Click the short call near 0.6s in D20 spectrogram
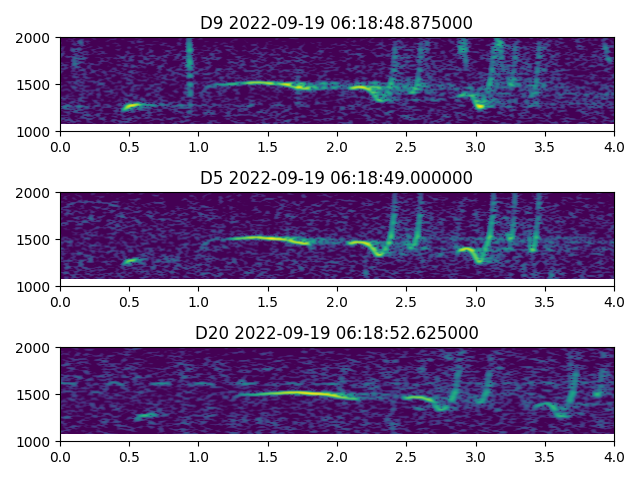The image size is (640, 480). [x=146, y=414]
